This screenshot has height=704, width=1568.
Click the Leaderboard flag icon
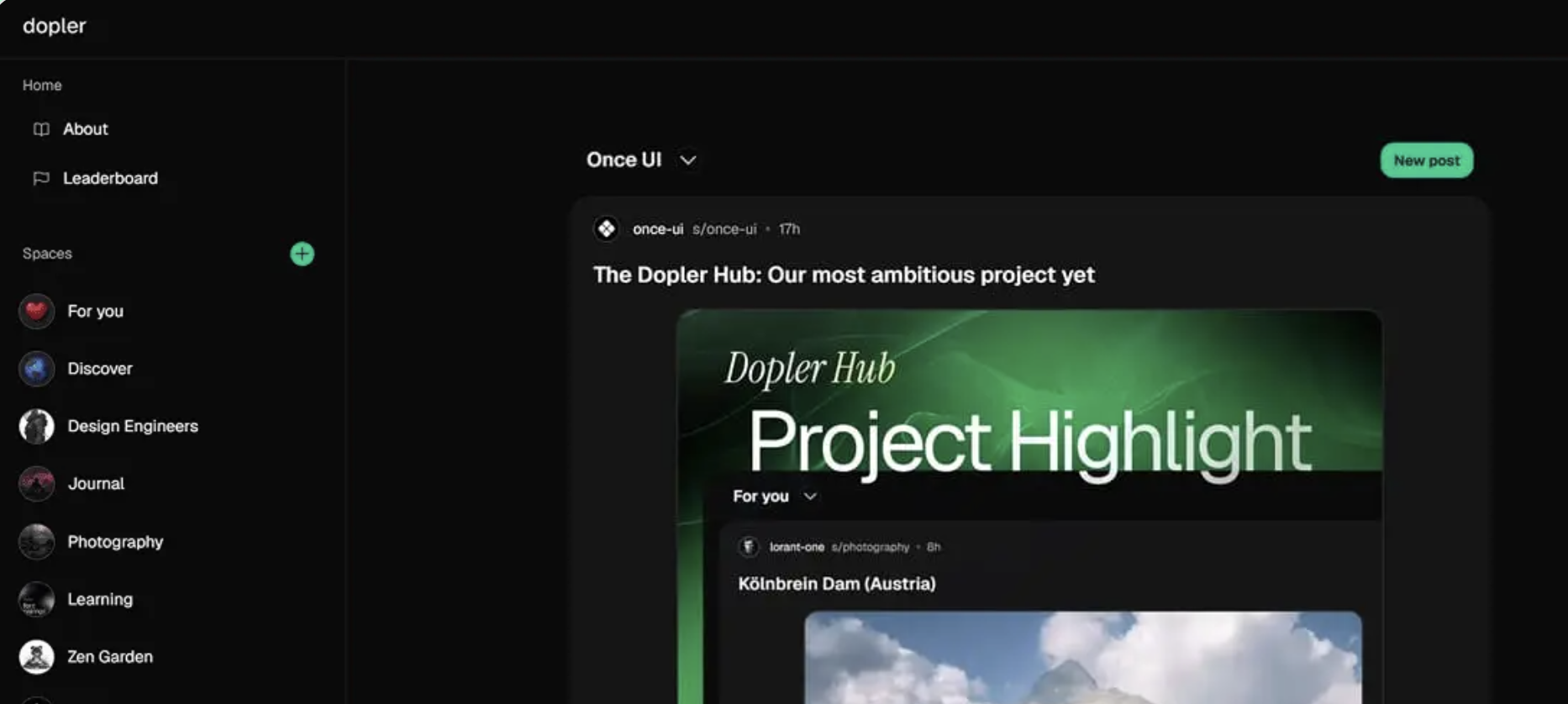coord(41,178)
